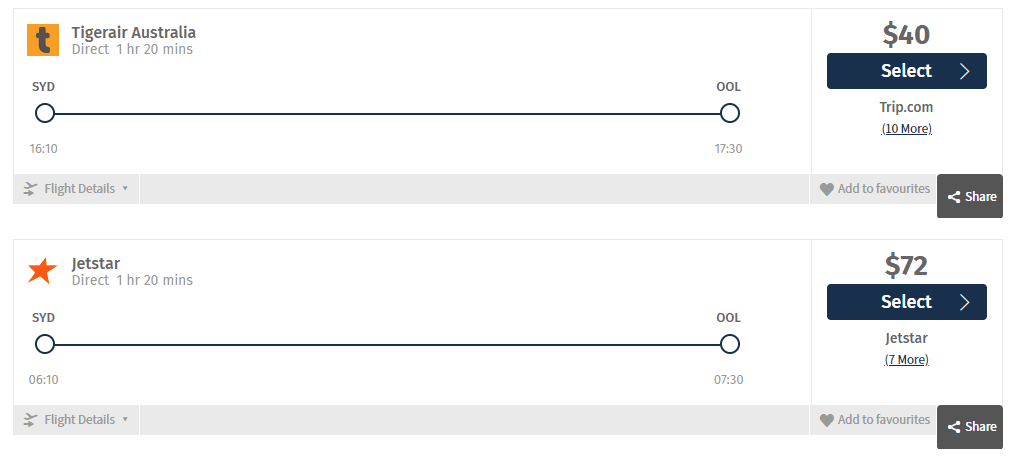Image resolution: width=1014 pixels, height=461 pixels.
Task: Click heart icon on Tigerair flight
Action: tap(826, 189)
